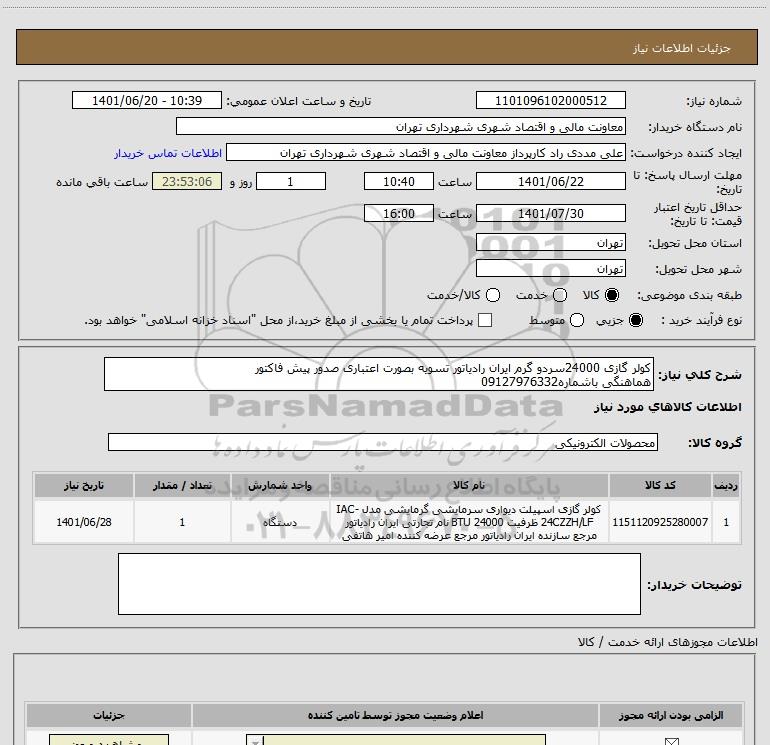Image resolution: width=770 pixels, height=745 pixels.
Task: Toggle the اسناد خزانه اسلامی payment checkbox
Action: pyautogui.click(x=485, y=320)
